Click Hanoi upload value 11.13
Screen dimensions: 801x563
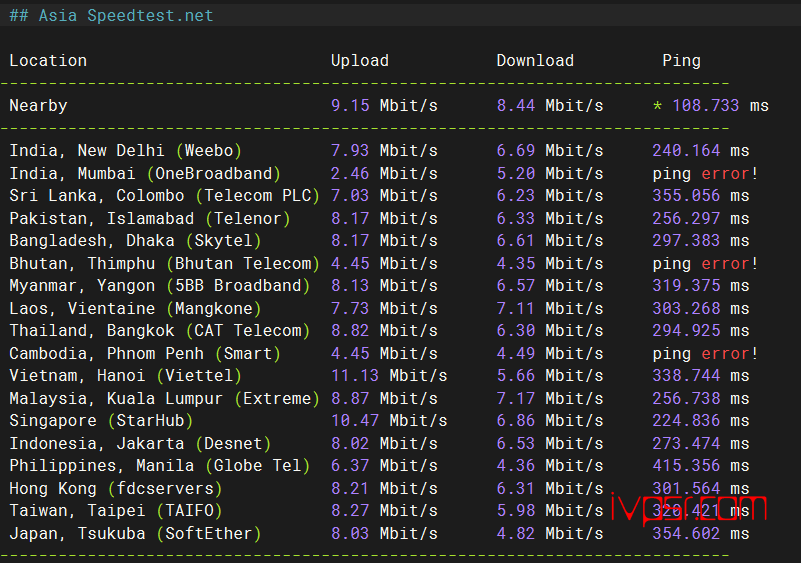pyautogui.click(x=355, y=376)
